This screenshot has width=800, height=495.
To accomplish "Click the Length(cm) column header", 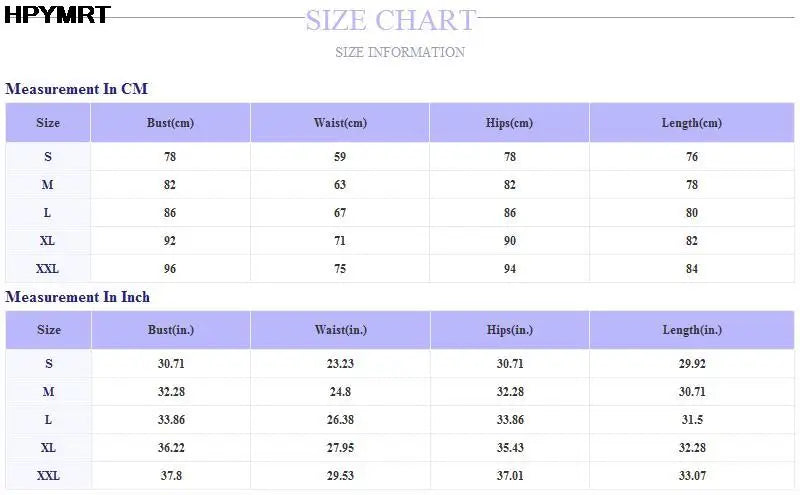I will [691, 123].
